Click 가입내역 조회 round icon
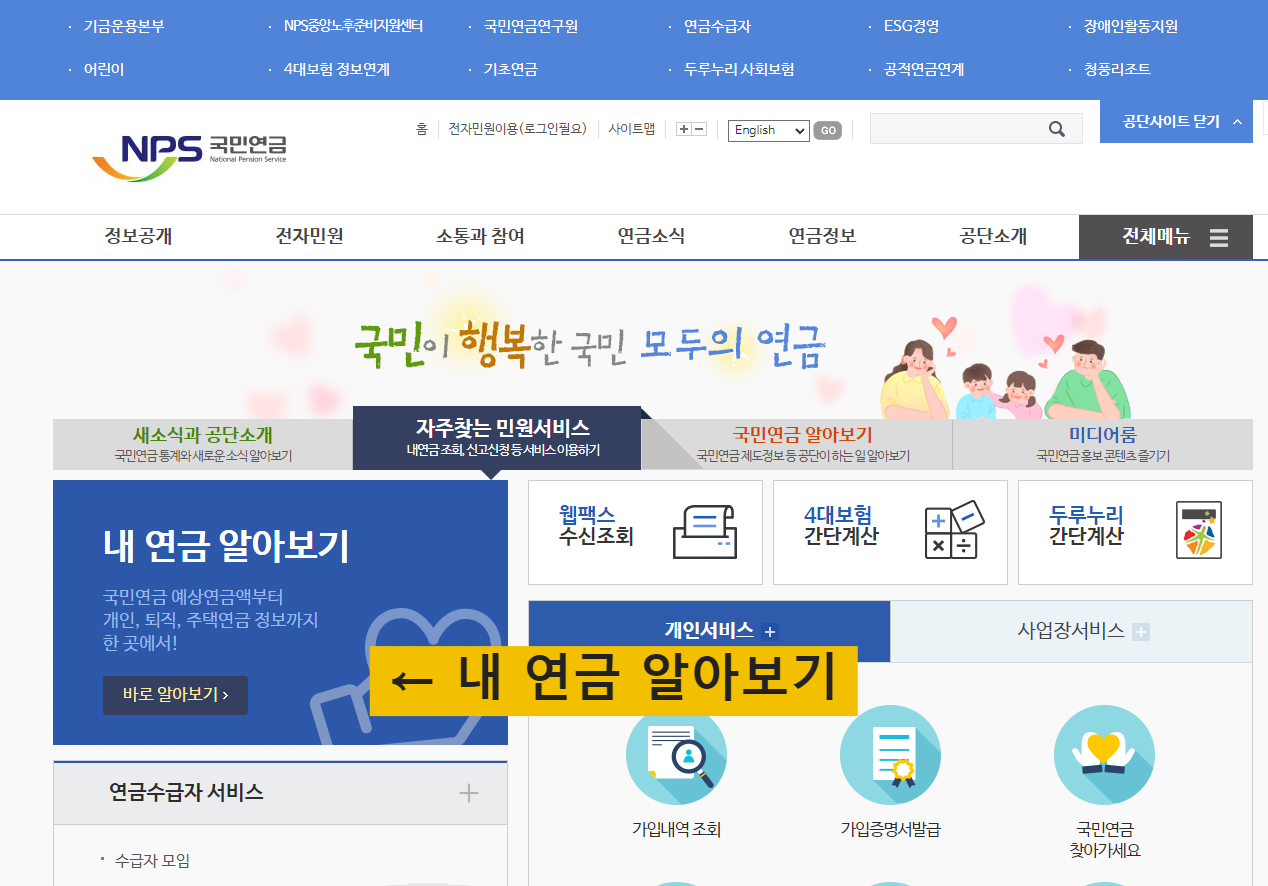The width and height of the screenshot is (1268, 886). 676,755
